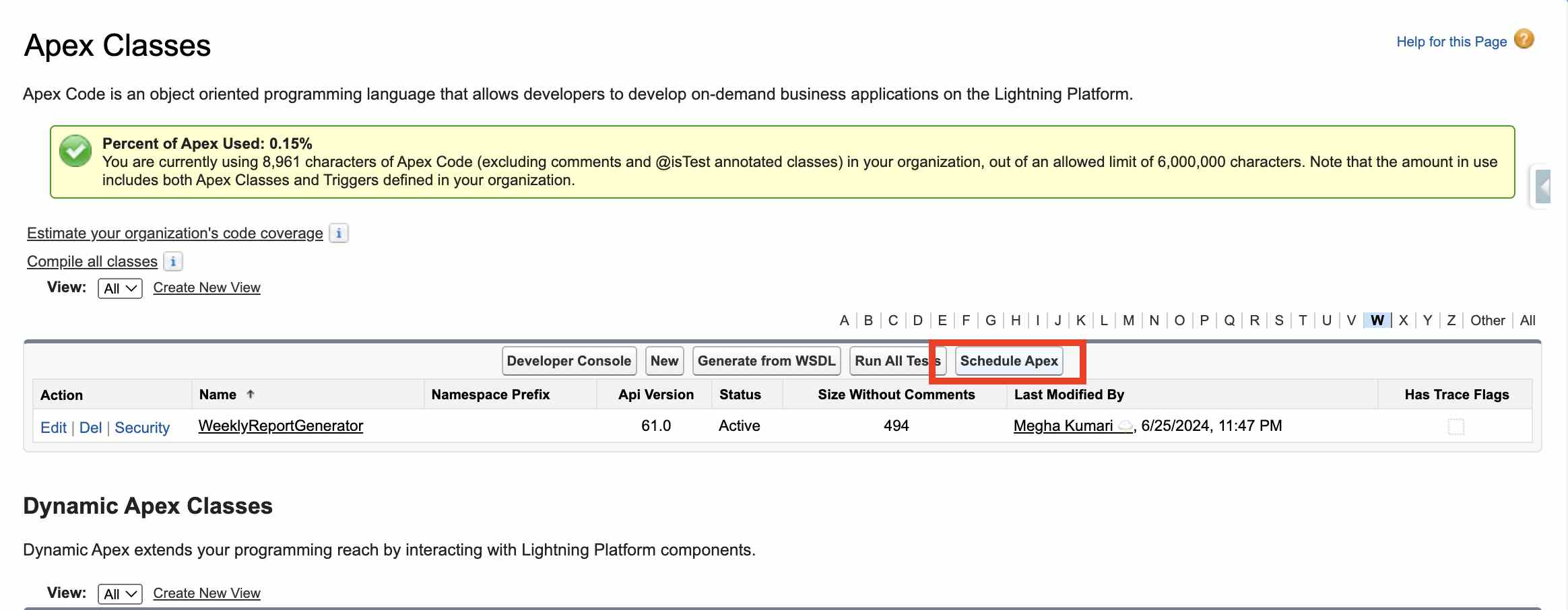Click the sidebar collapse arrow handle
Image resolution: width=1568 pixels, height=610 pixels.
pos(1543,187)
